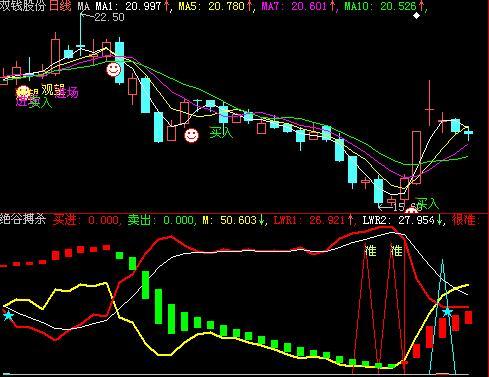Viewport: 489px width, 377px height.
Task: Select the magenta 进场 signal label
Action: tap(67, 92)
